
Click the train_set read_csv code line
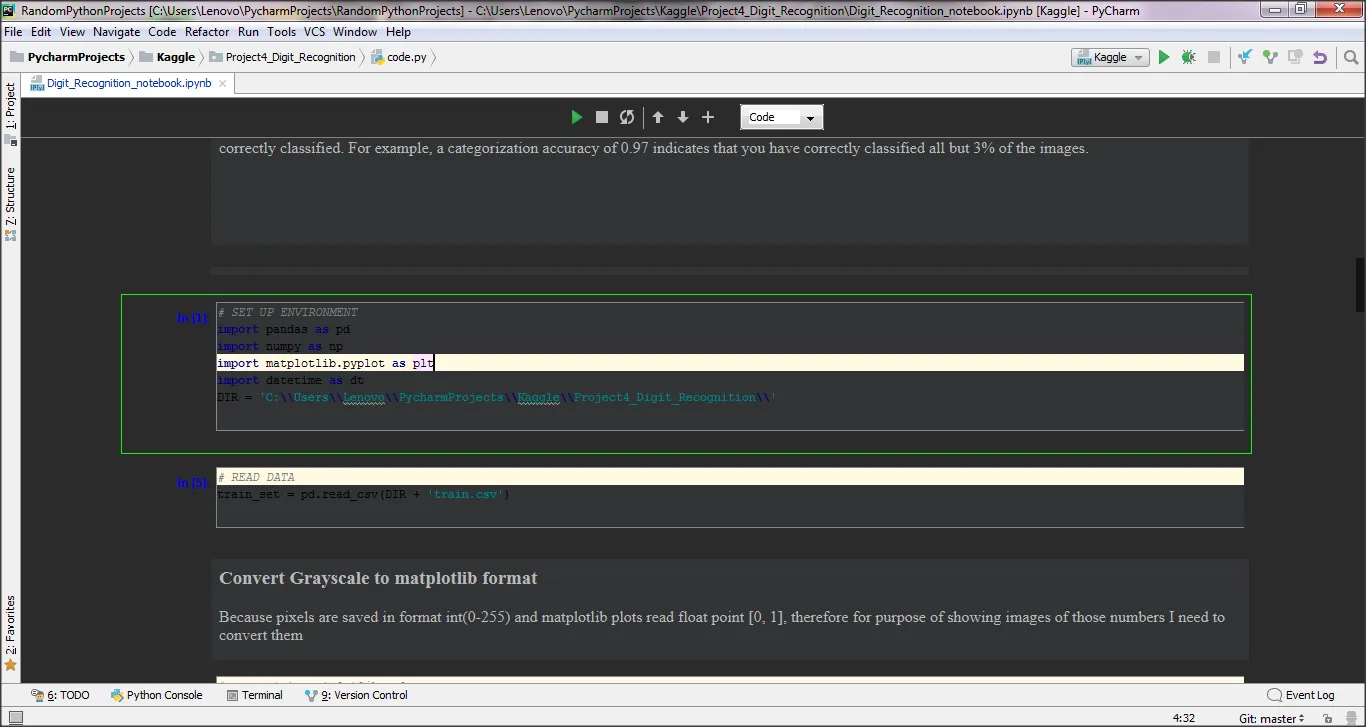[363, 494]
